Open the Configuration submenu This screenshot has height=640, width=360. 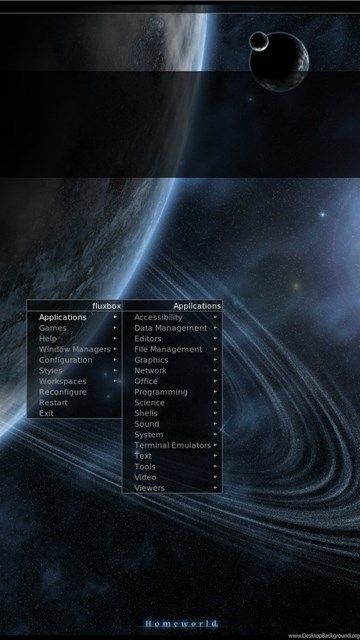tap(74, 360)
